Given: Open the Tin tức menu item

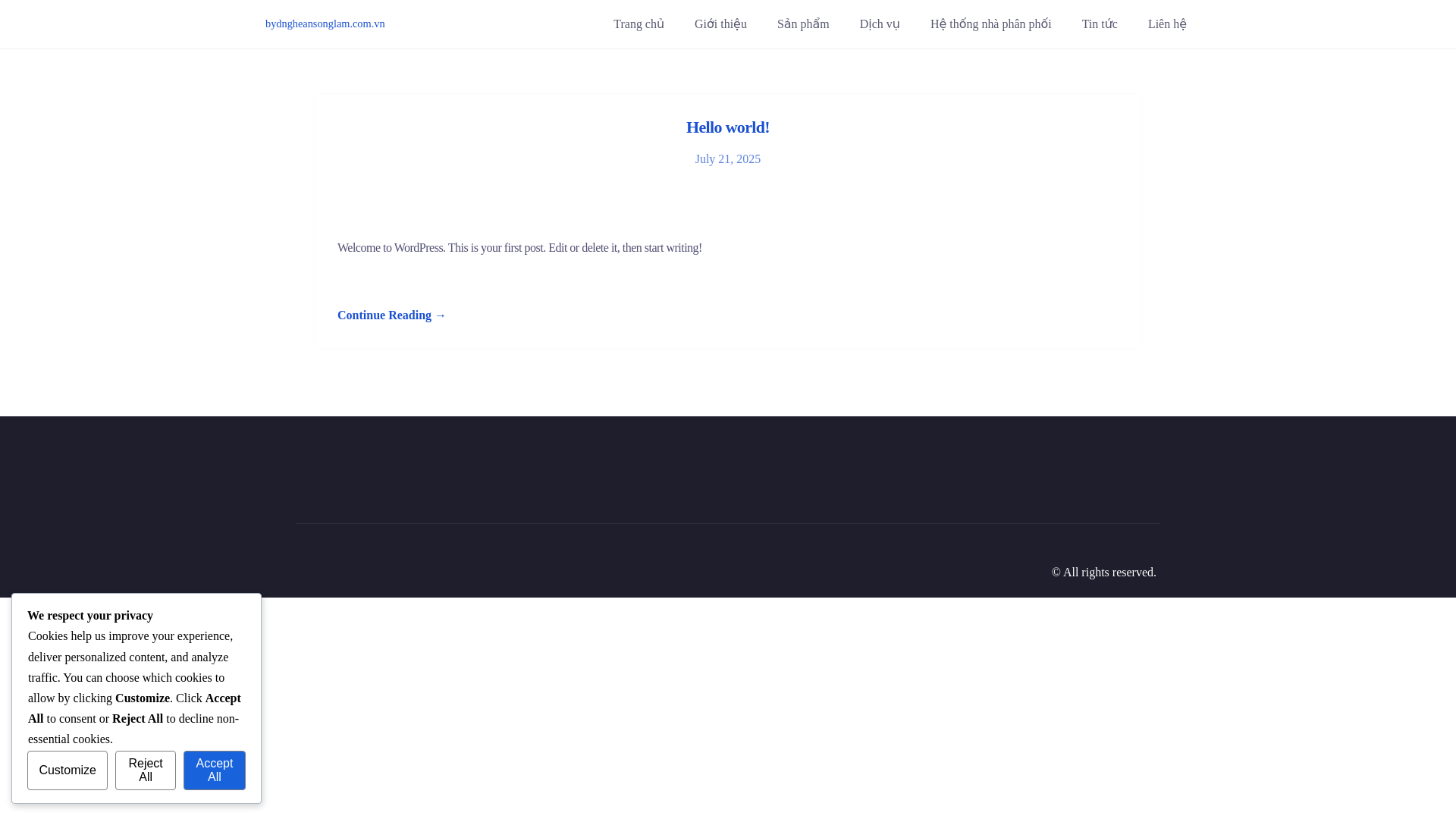Looking at the screenshot, I should tap(1100, 24).
